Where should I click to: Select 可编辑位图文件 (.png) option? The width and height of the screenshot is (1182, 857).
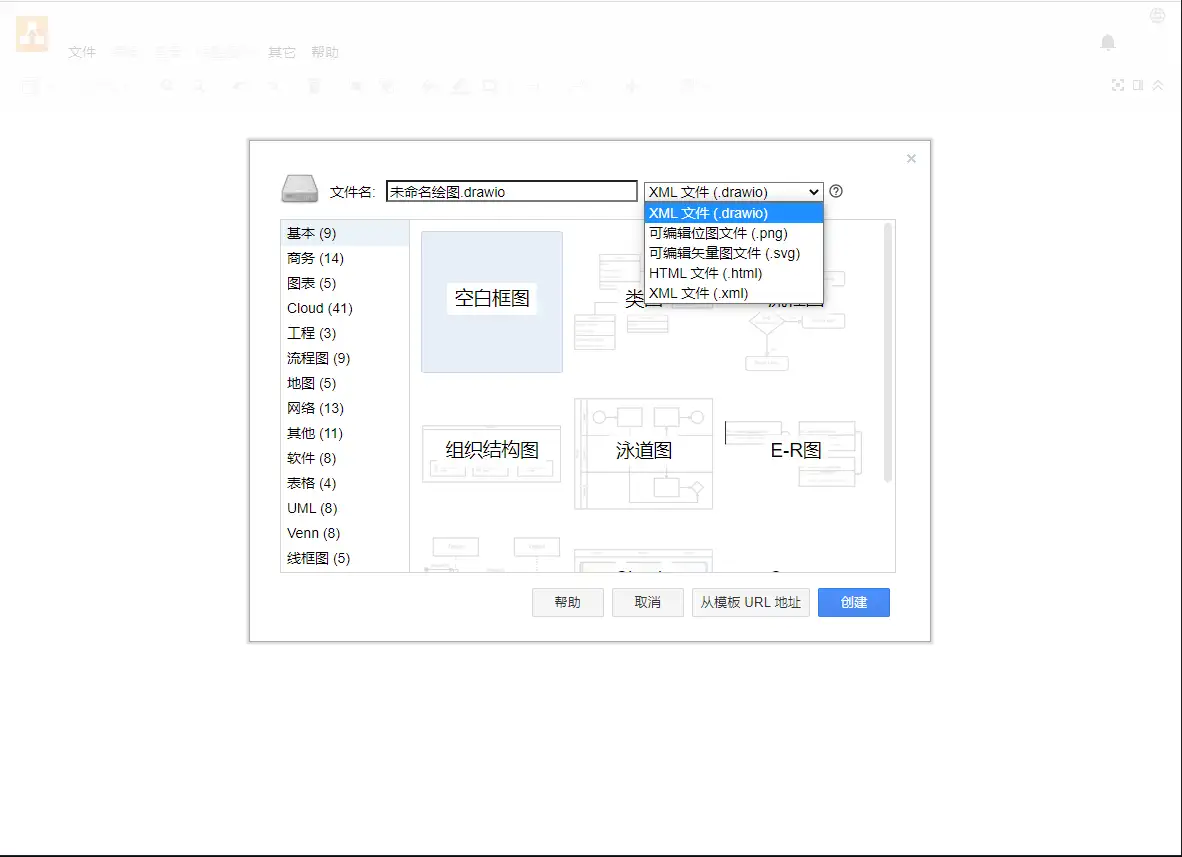coord(718,233)
